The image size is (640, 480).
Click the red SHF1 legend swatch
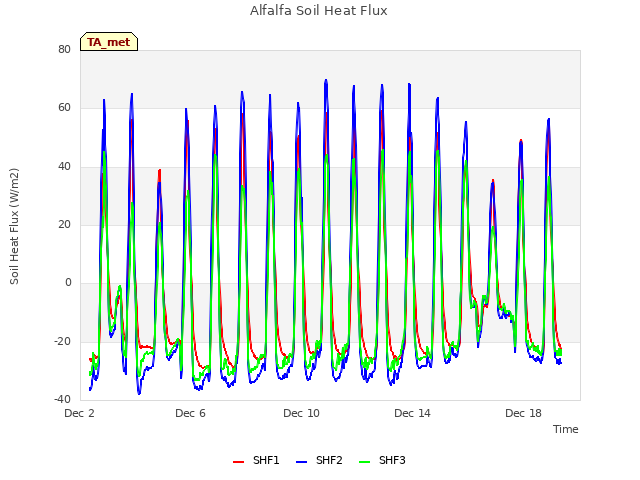tap(238, 462)
